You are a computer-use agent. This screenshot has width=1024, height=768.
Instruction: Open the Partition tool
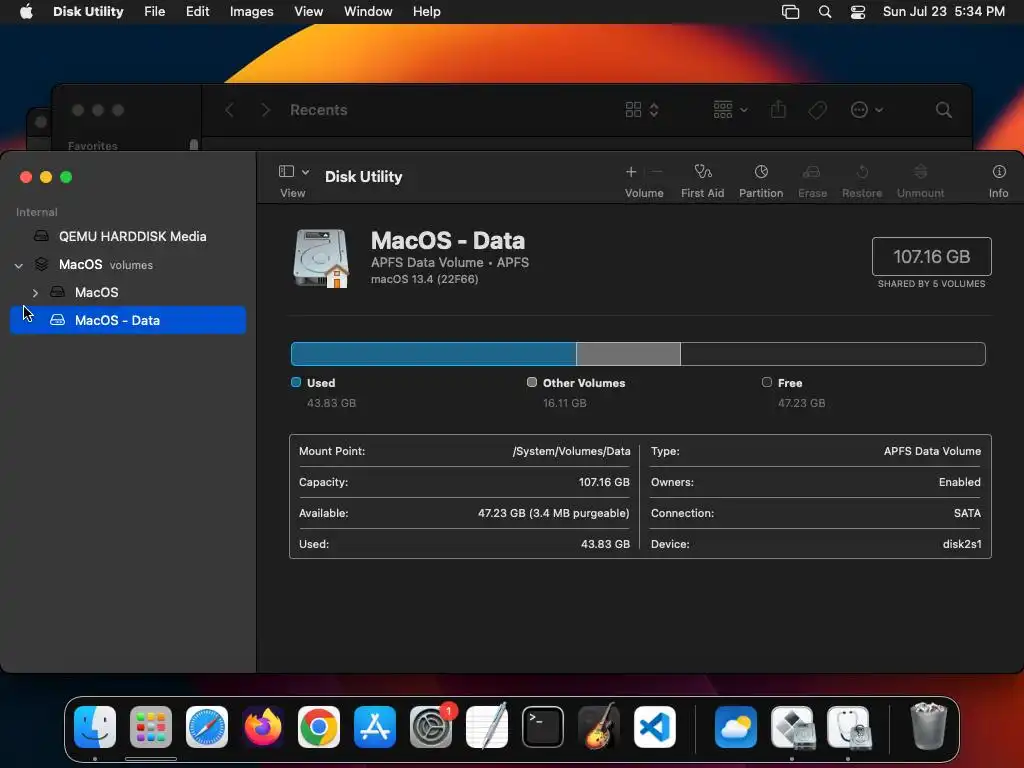[761, 172]
